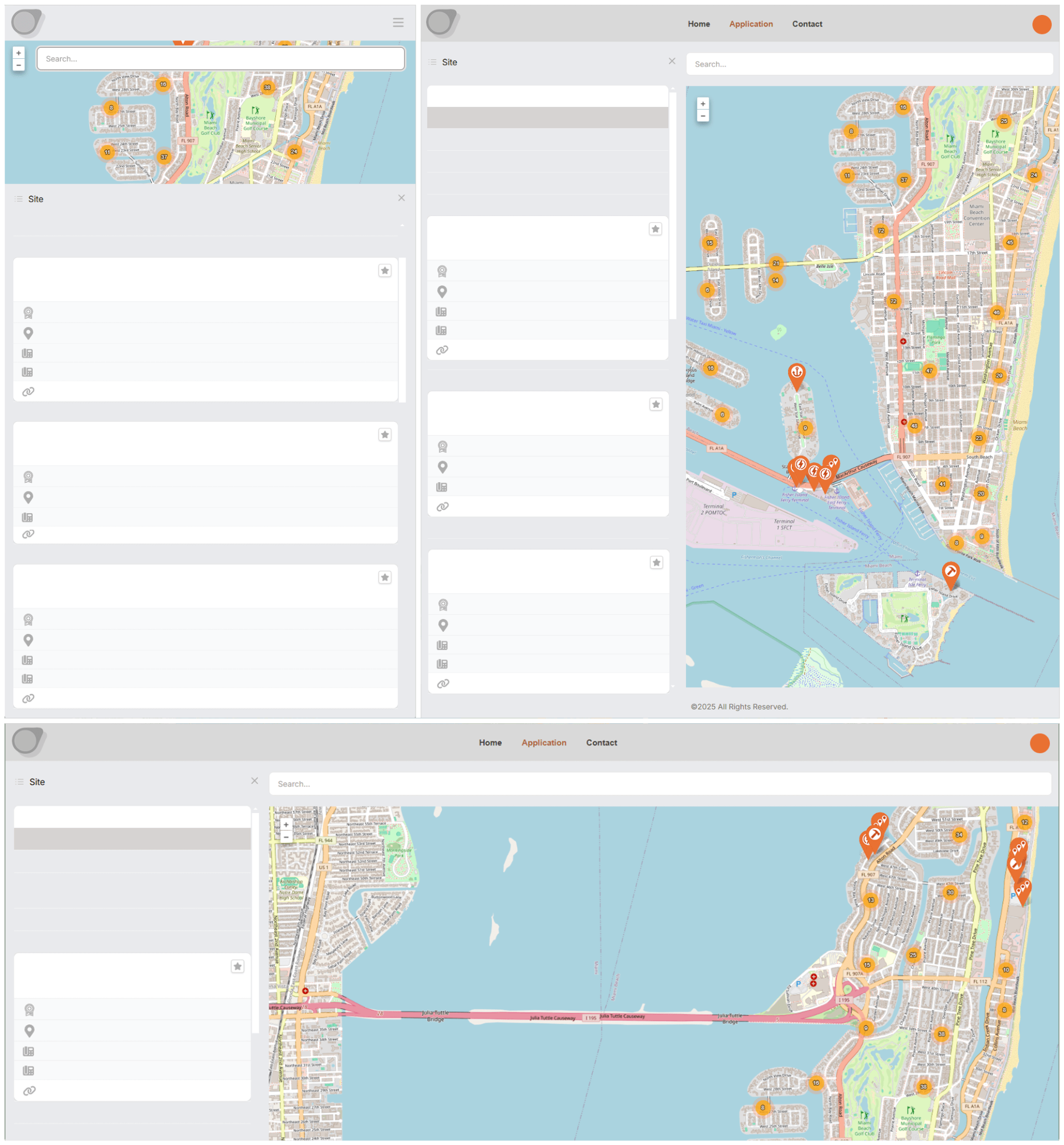
Task: Close the Site panel in top-right desktop view
Action: (672, 61)
